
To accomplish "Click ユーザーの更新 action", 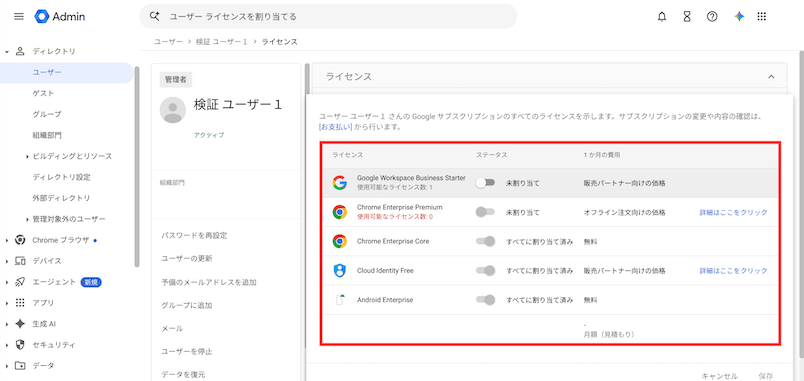I will (187, 258).
